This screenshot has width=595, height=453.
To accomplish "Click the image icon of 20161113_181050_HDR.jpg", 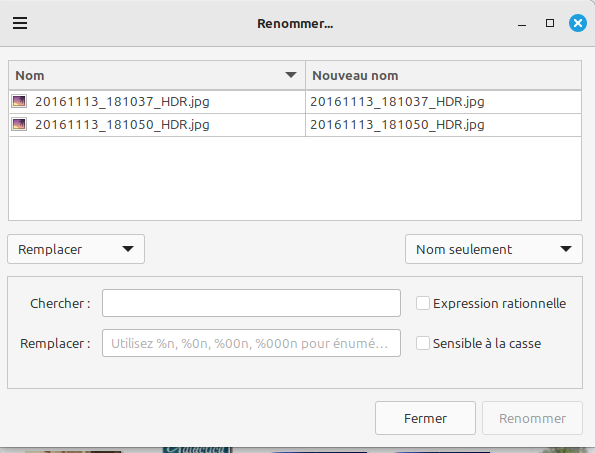I will (x=19, y=124).
